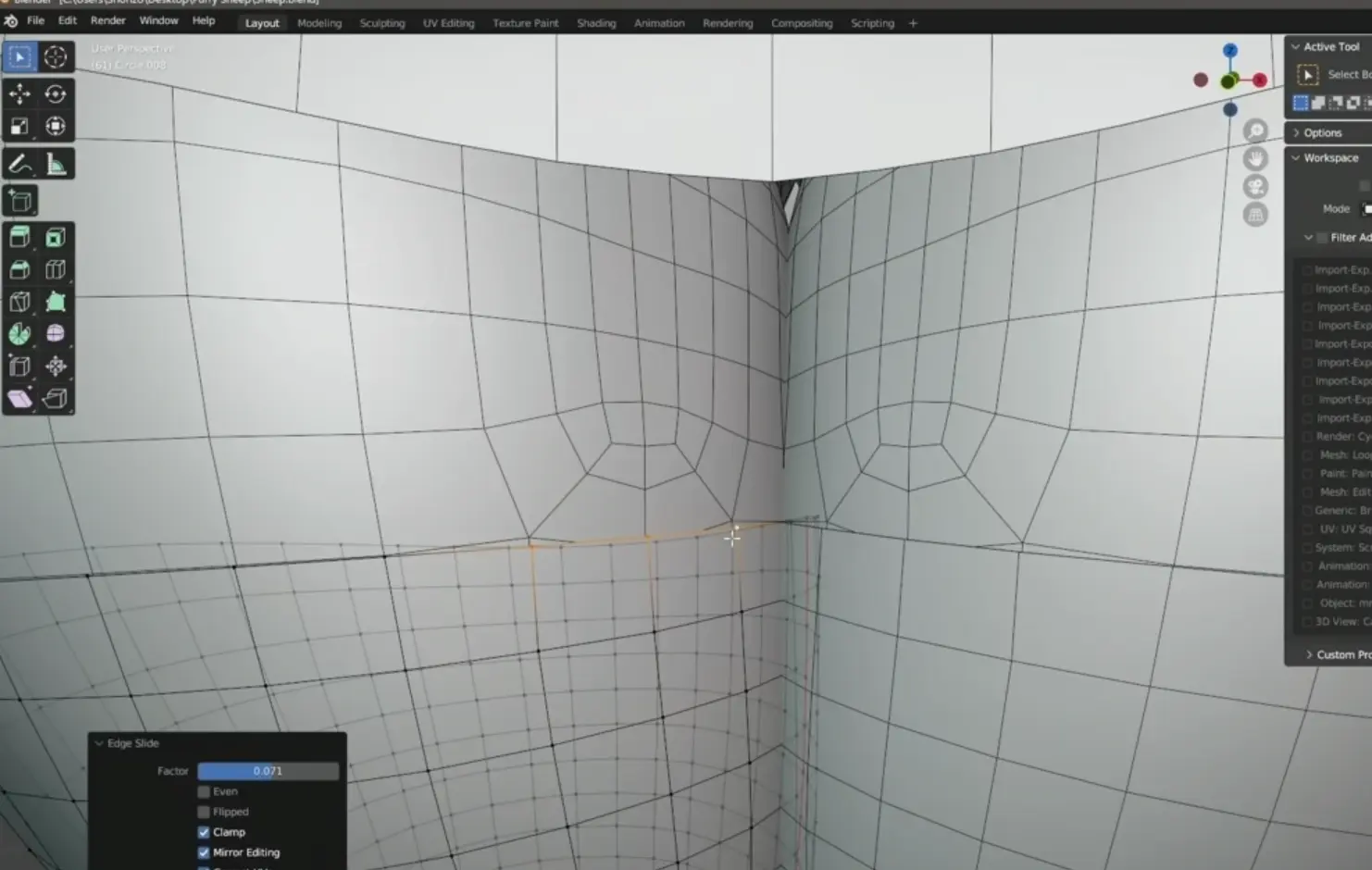
Task: Enable the Even checkbox
Action: click(x=204, y=791)
